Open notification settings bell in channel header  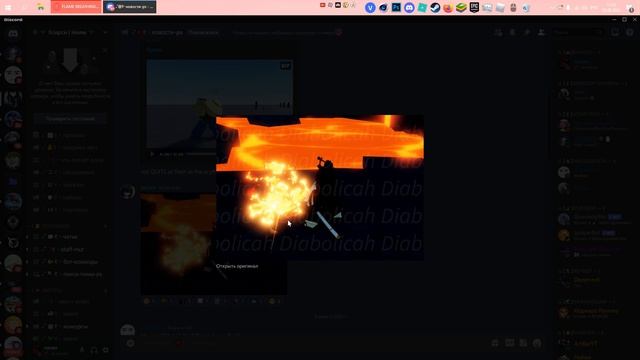[512, 32]
